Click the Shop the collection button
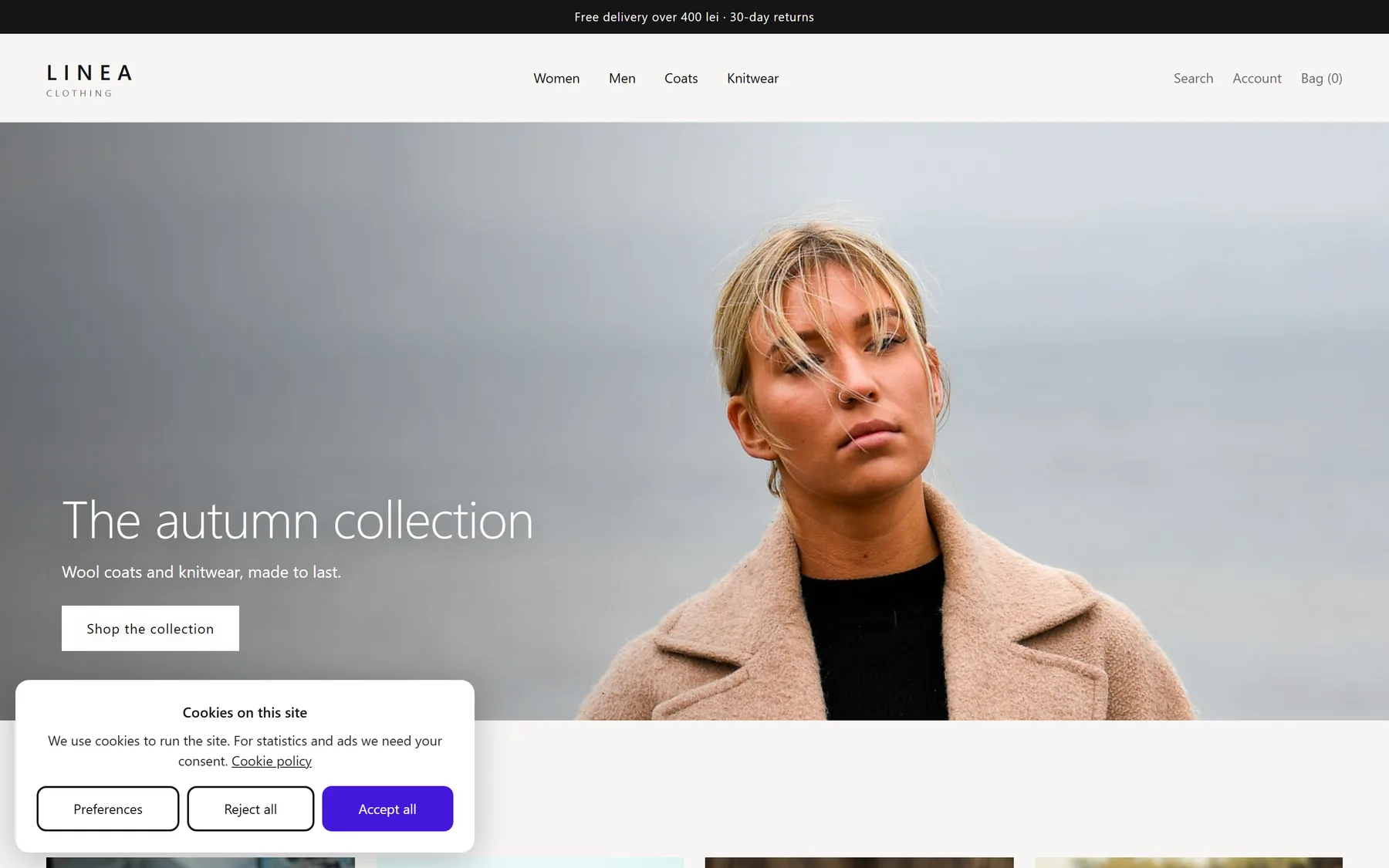1389x868 pixels. pyautogui.click(x=150, y=628)
